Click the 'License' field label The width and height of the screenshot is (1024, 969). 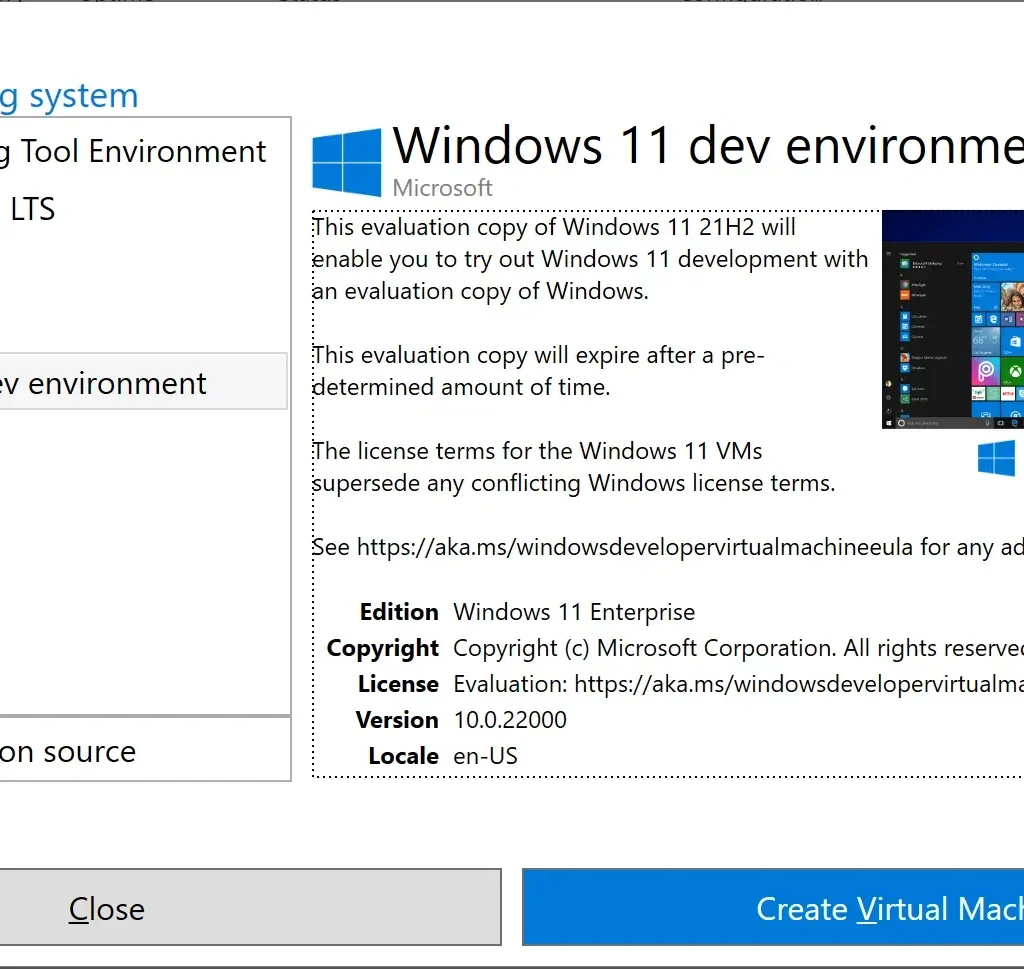tap(398, 684)
